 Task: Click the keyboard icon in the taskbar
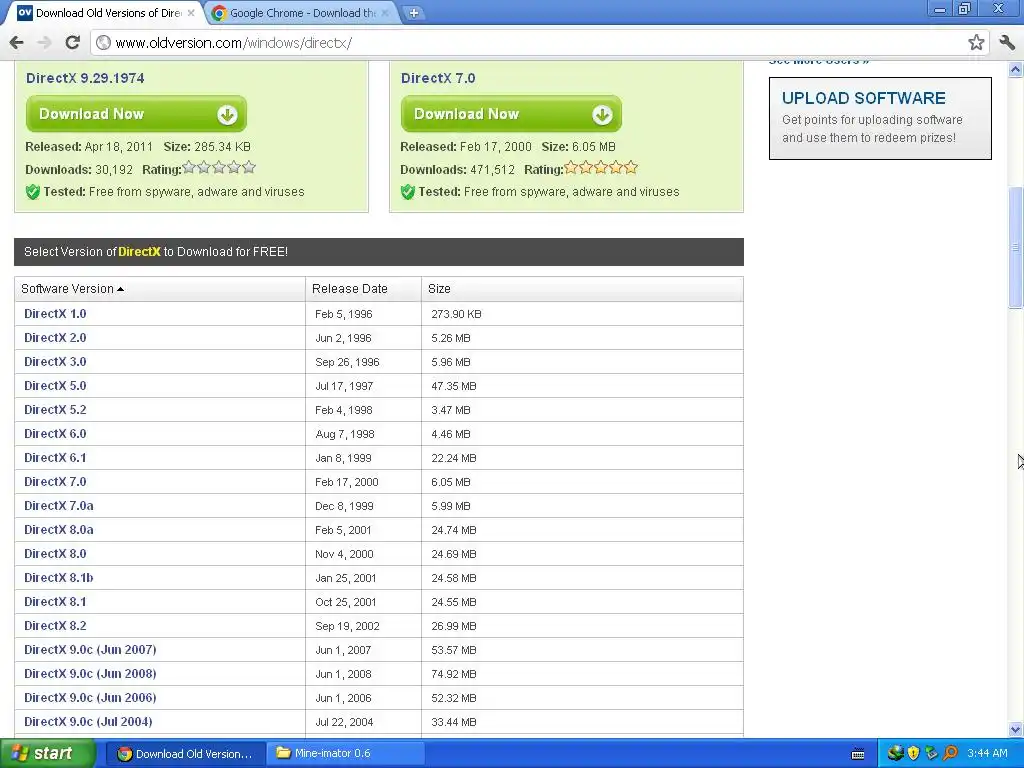pyautogui.click(x=858, y=754)
